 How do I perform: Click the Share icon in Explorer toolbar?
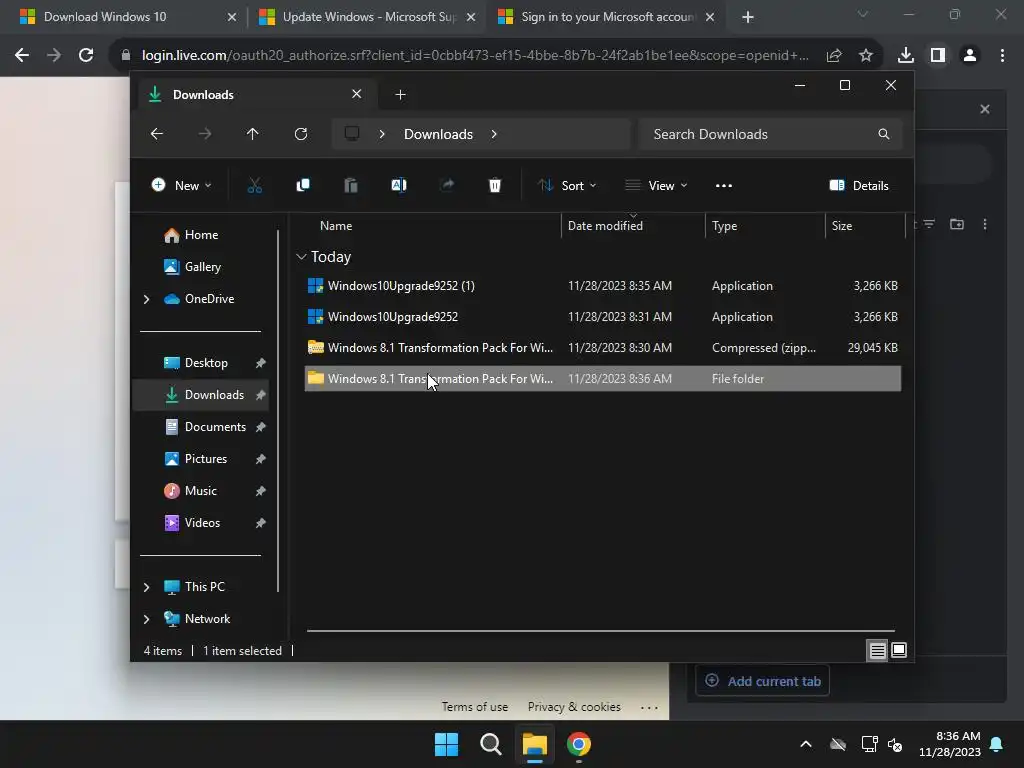pyautogui.click(x=447, y=186)
